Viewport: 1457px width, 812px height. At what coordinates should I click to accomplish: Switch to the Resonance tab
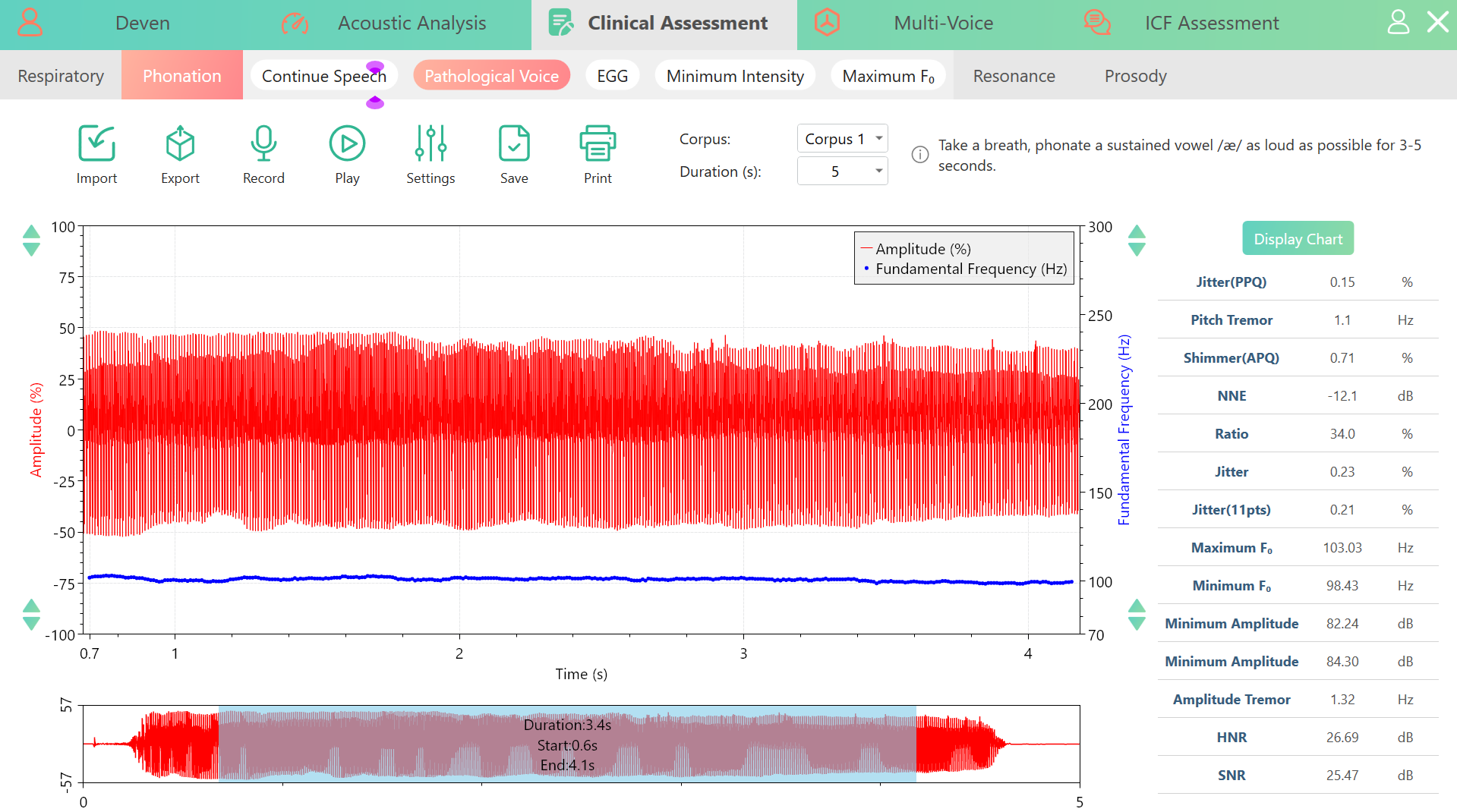1014,76
